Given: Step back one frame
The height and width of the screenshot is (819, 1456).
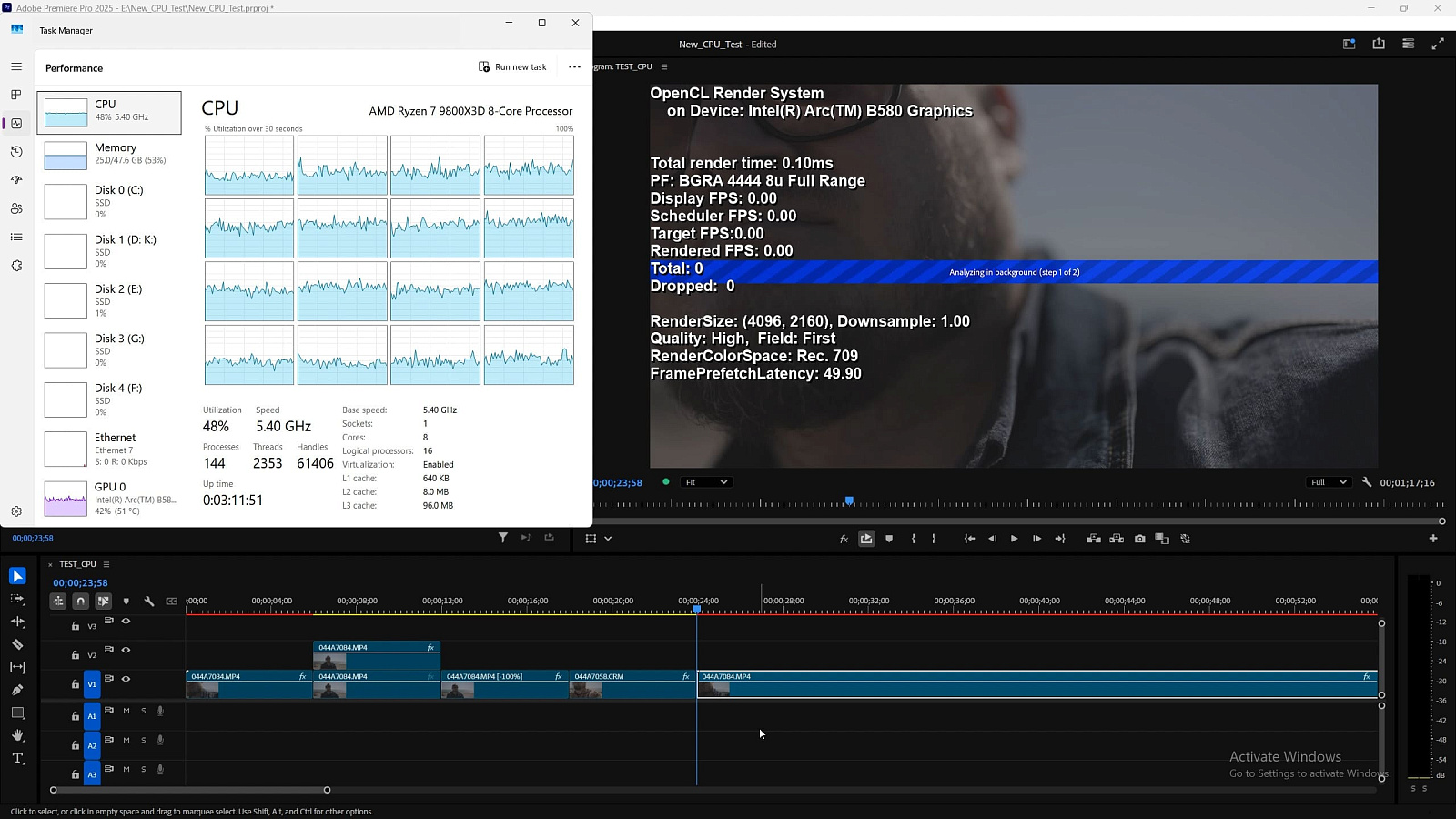Looking at the screenshot, I should [992, 539].
